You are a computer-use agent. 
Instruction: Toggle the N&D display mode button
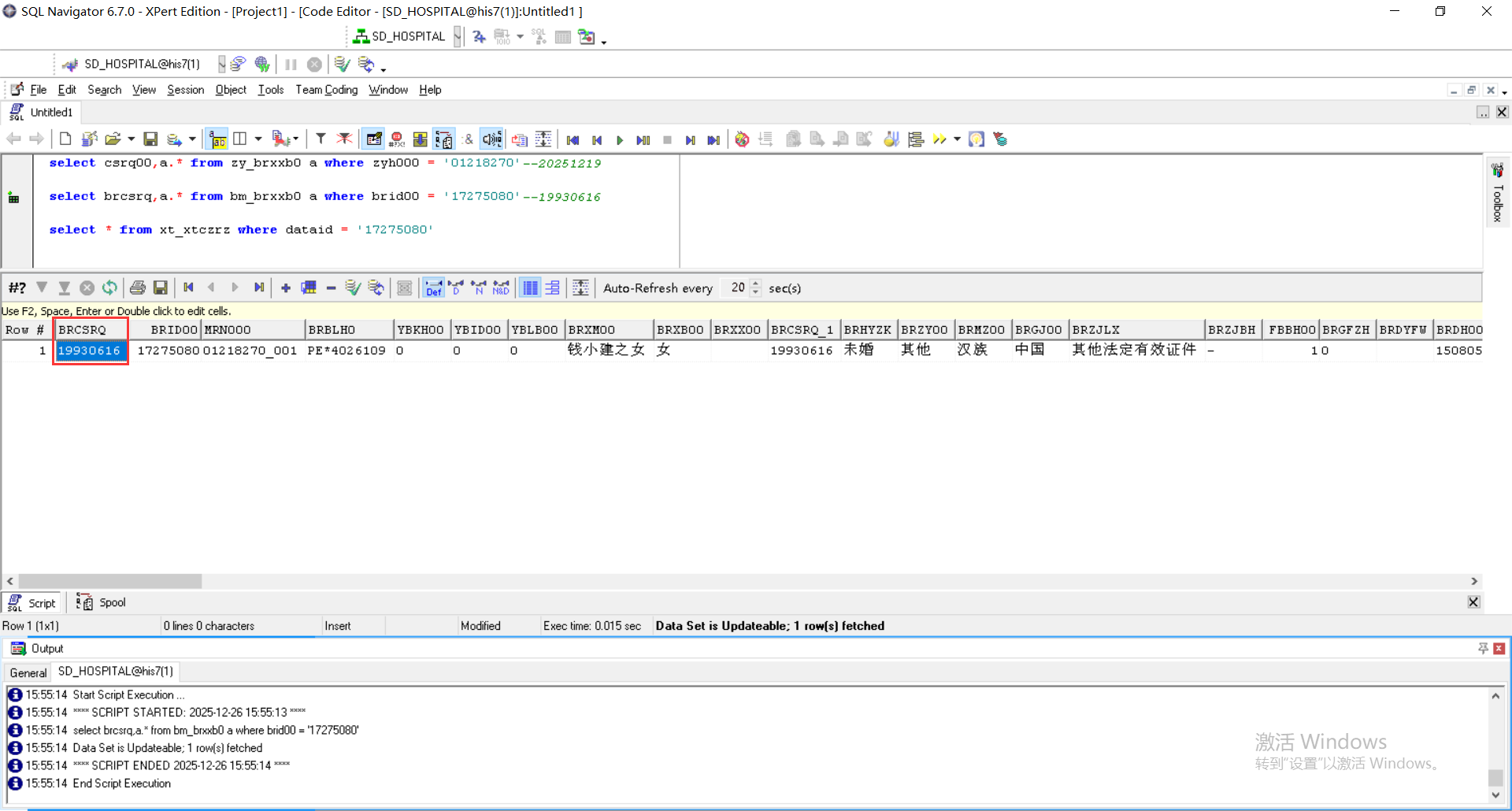click(x=501, y=288)
